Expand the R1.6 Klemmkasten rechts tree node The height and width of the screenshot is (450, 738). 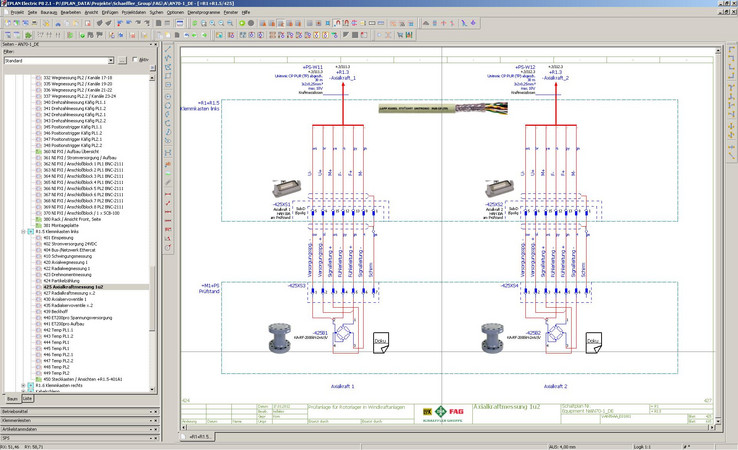(x=23, y=385)
